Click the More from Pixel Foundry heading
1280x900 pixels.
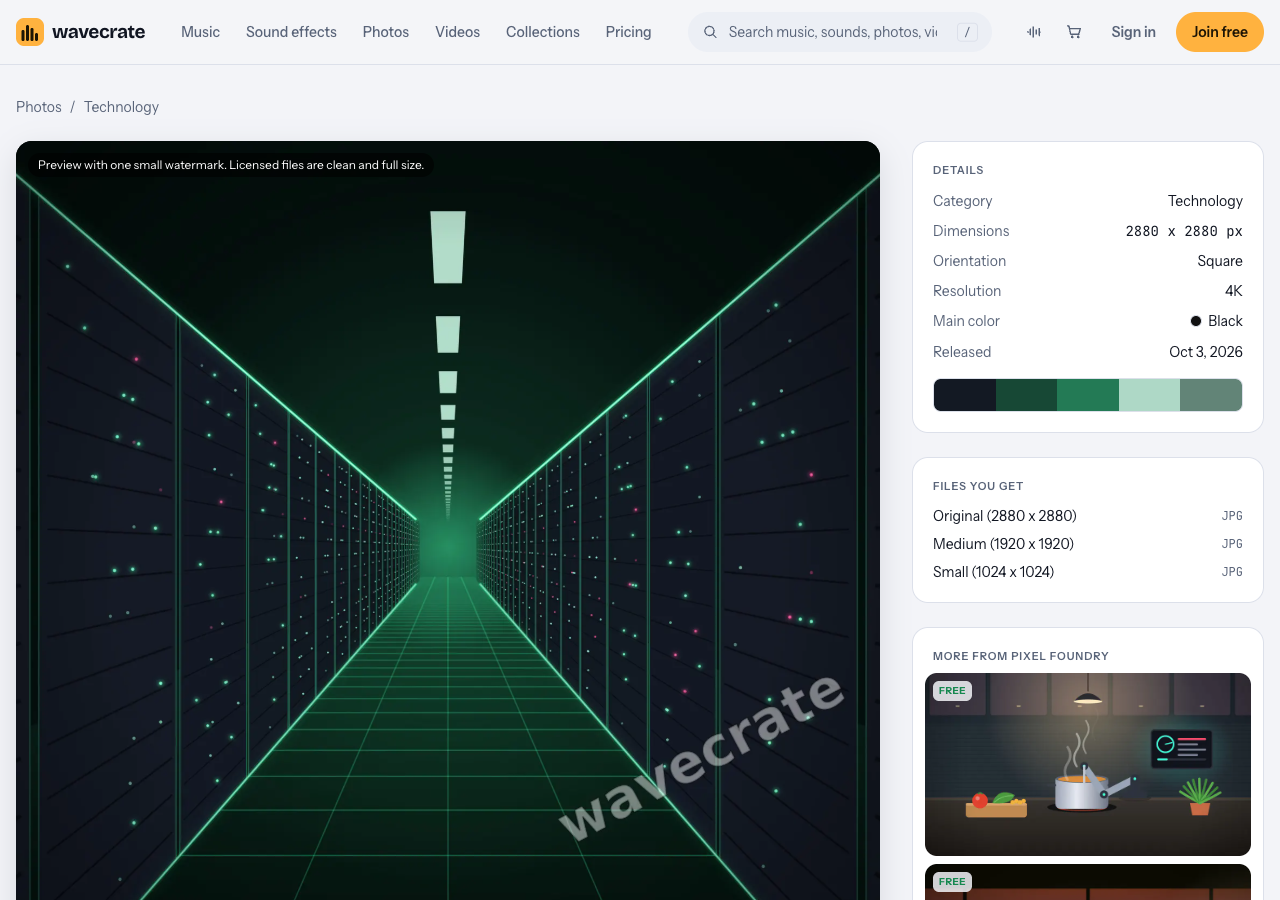[1021, 656]
